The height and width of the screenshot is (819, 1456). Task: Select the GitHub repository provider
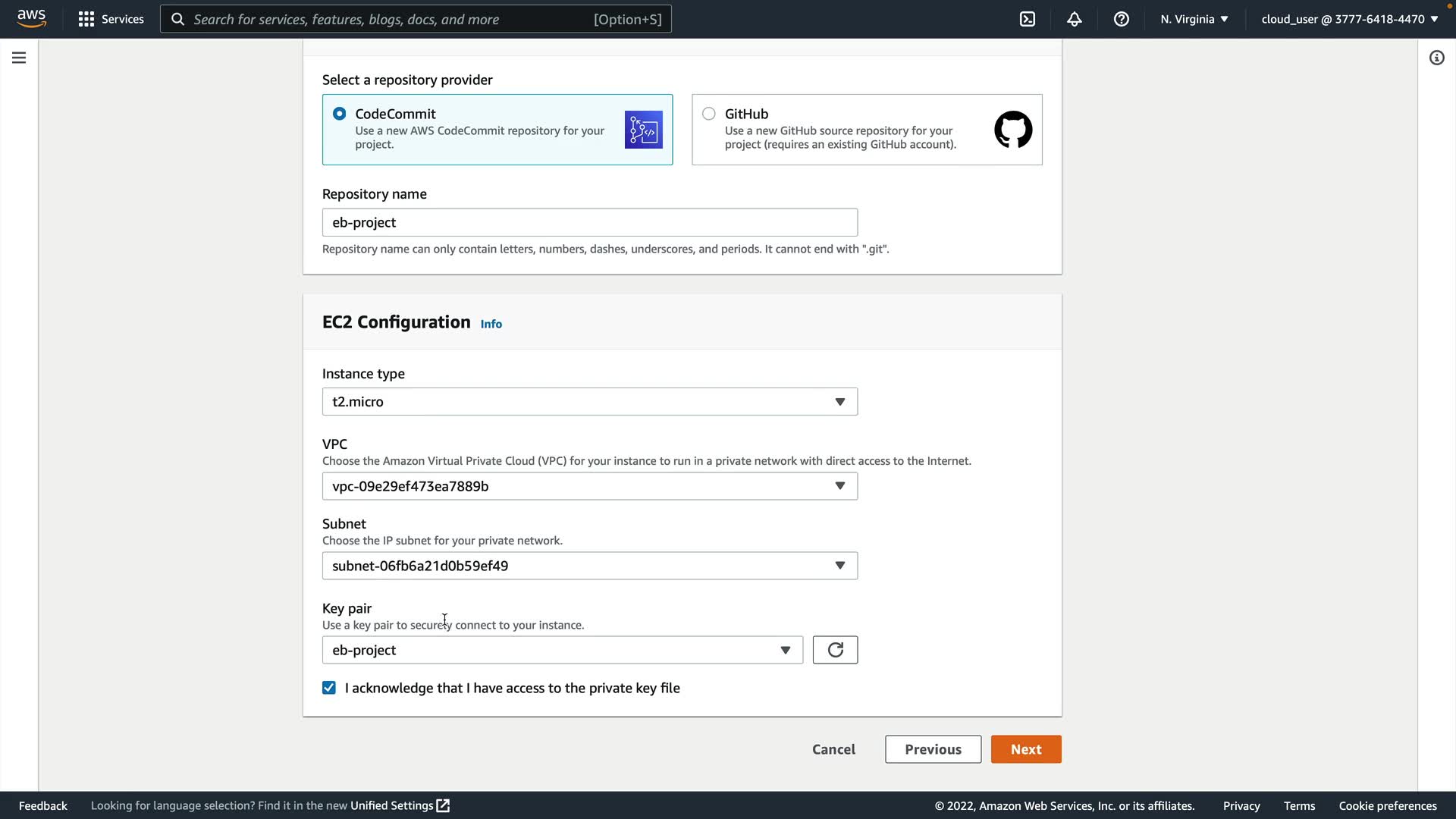(709, 114)
